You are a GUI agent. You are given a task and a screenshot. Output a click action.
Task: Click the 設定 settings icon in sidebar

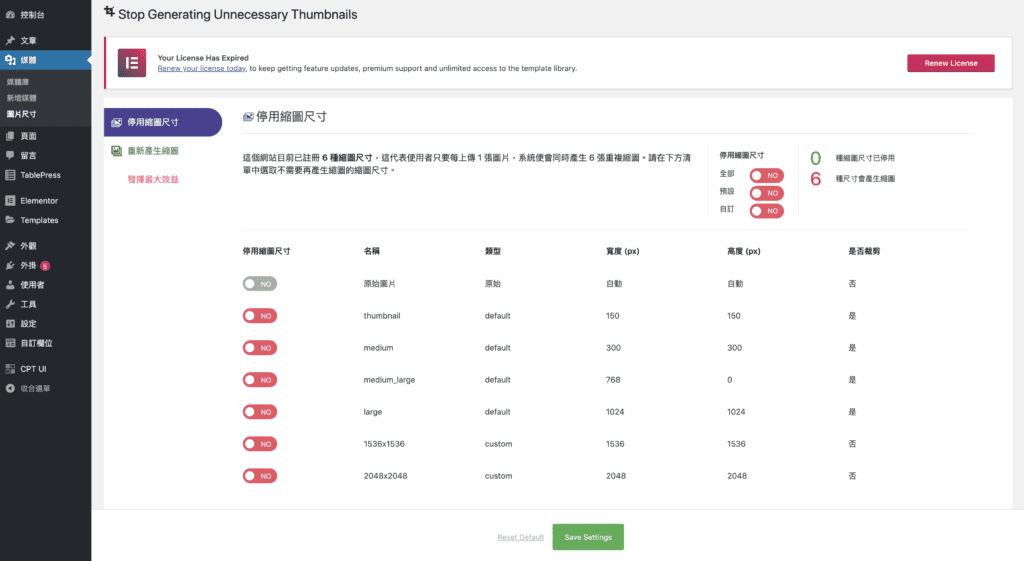tap(10, 323)
